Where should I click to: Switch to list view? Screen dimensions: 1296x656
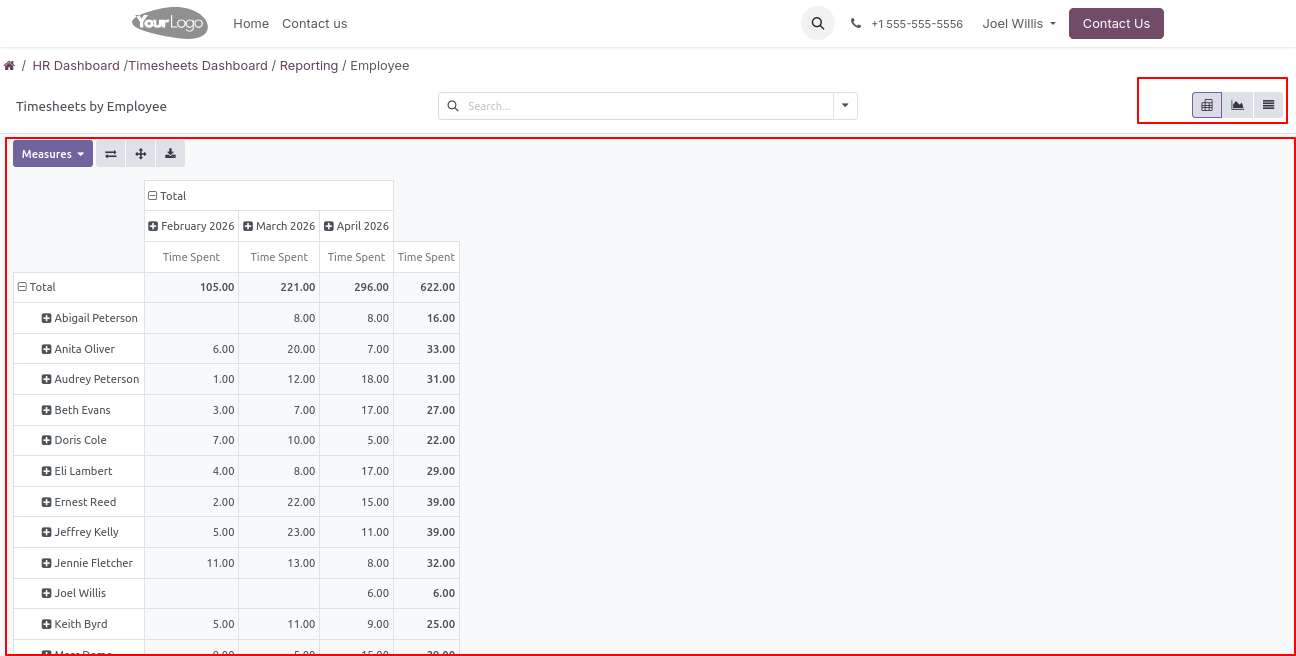[x=1268, y=105]
